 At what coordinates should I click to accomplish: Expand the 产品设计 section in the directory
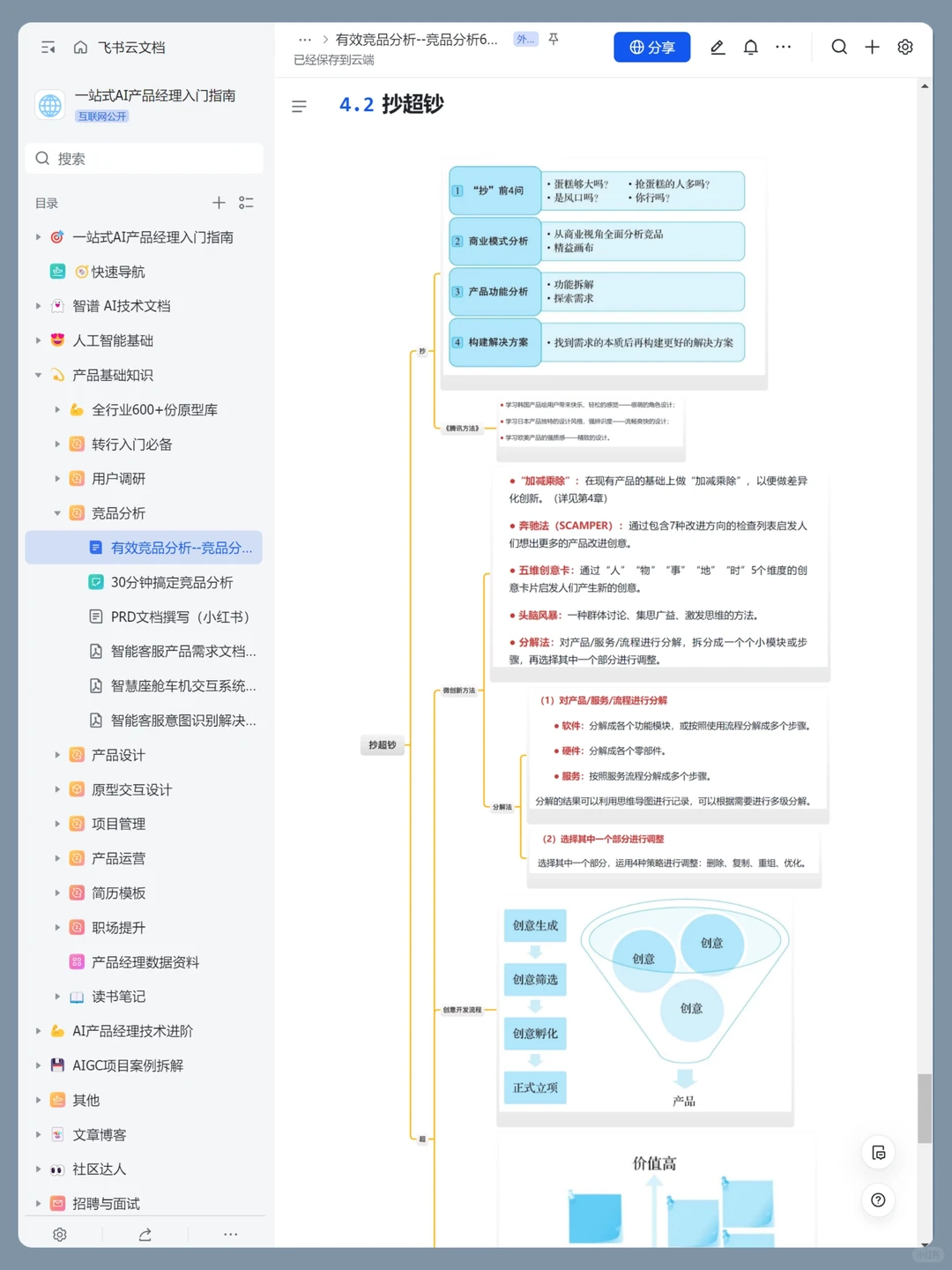[x=57, y=755]
